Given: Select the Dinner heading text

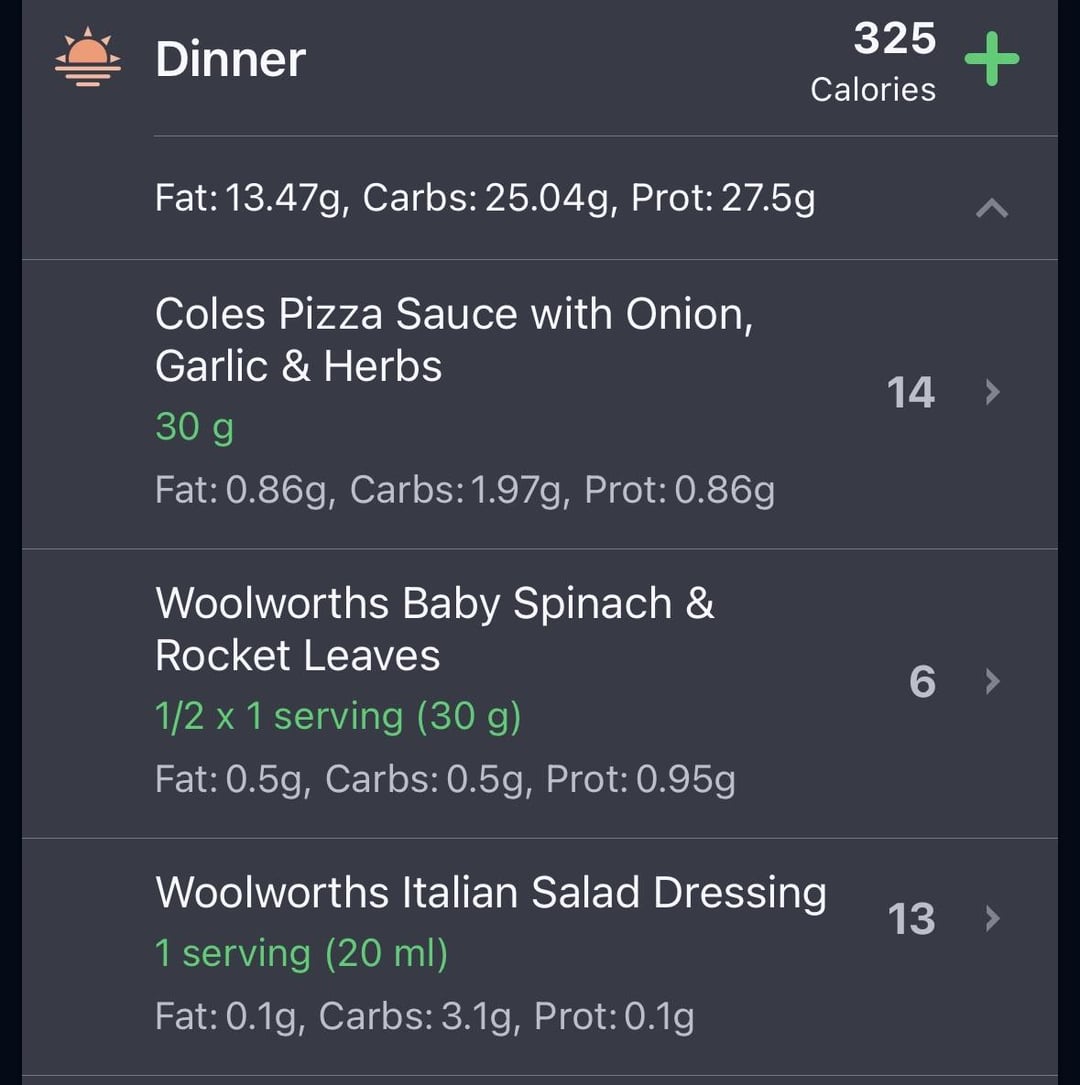Looking at the screenshot, I should pyautogui.click(x=230, y=59).
